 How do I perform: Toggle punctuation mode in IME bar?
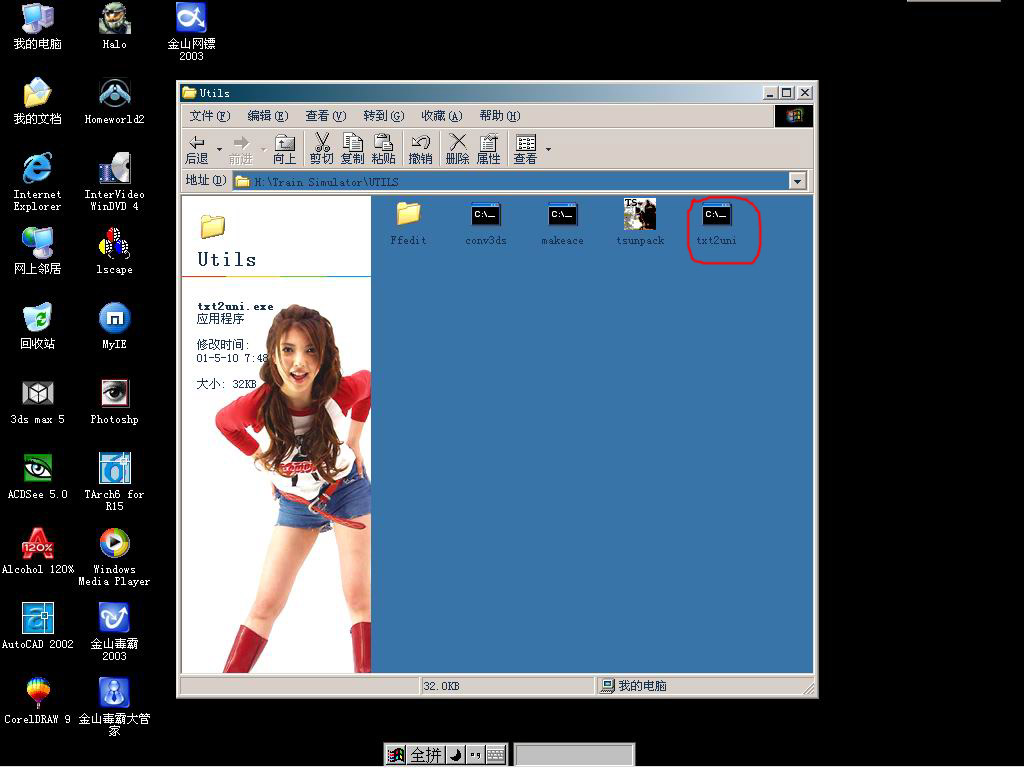click(474, 755)
